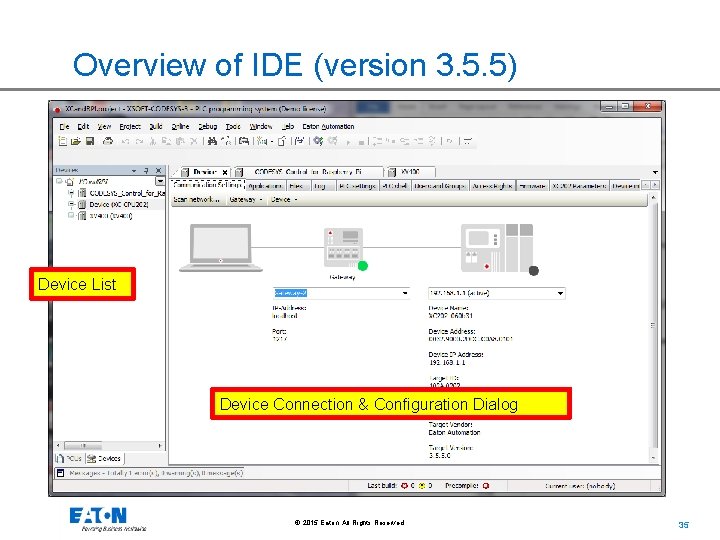
Task: Select the PLC settings sub-tab
Action: [358, 186]
